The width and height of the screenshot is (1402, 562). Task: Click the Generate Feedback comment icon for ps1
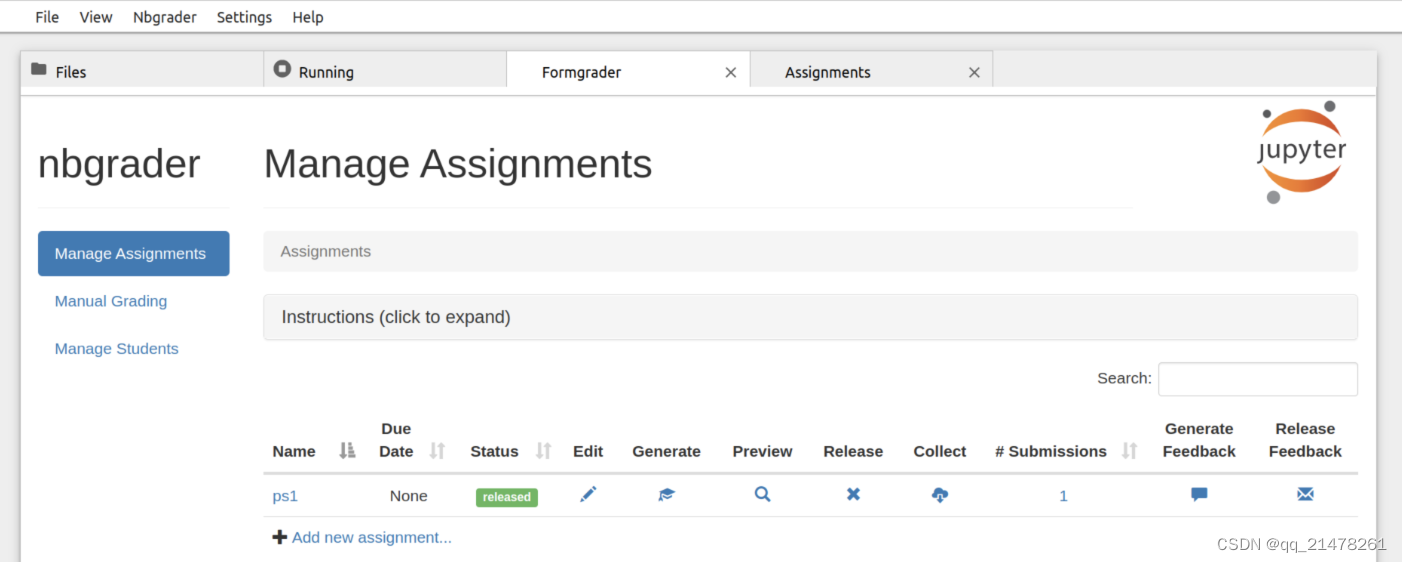pos(1199,494)
